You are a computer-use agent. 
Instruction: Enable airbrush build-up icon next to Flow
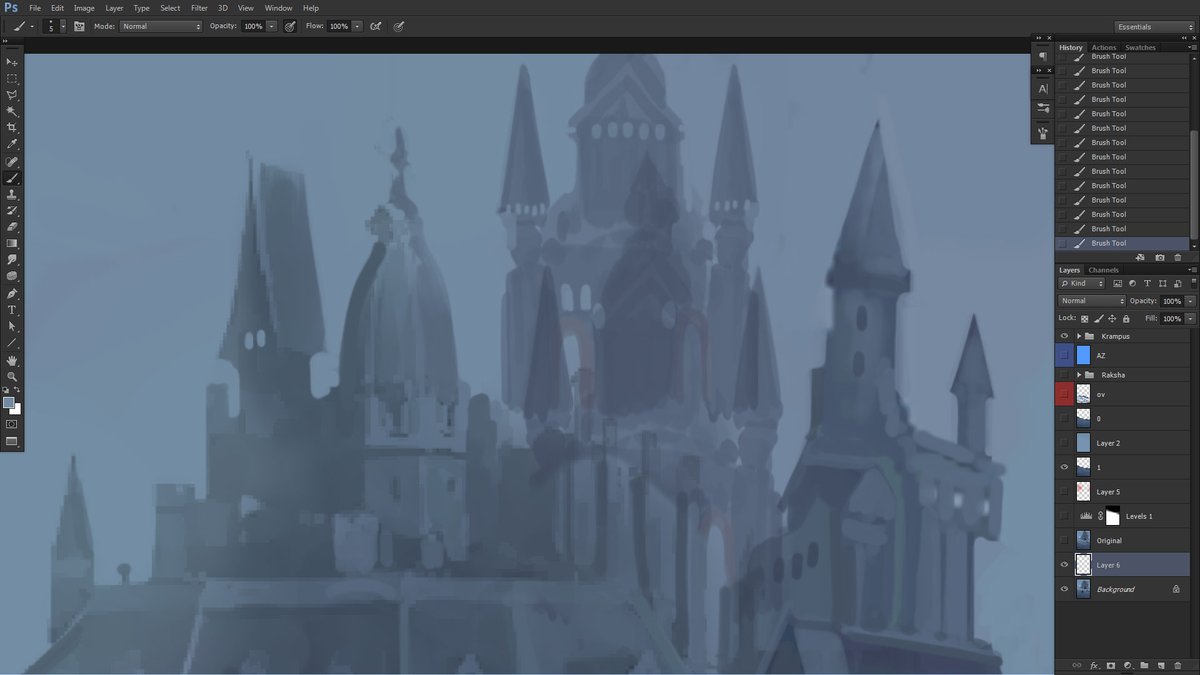click(376, 26)
